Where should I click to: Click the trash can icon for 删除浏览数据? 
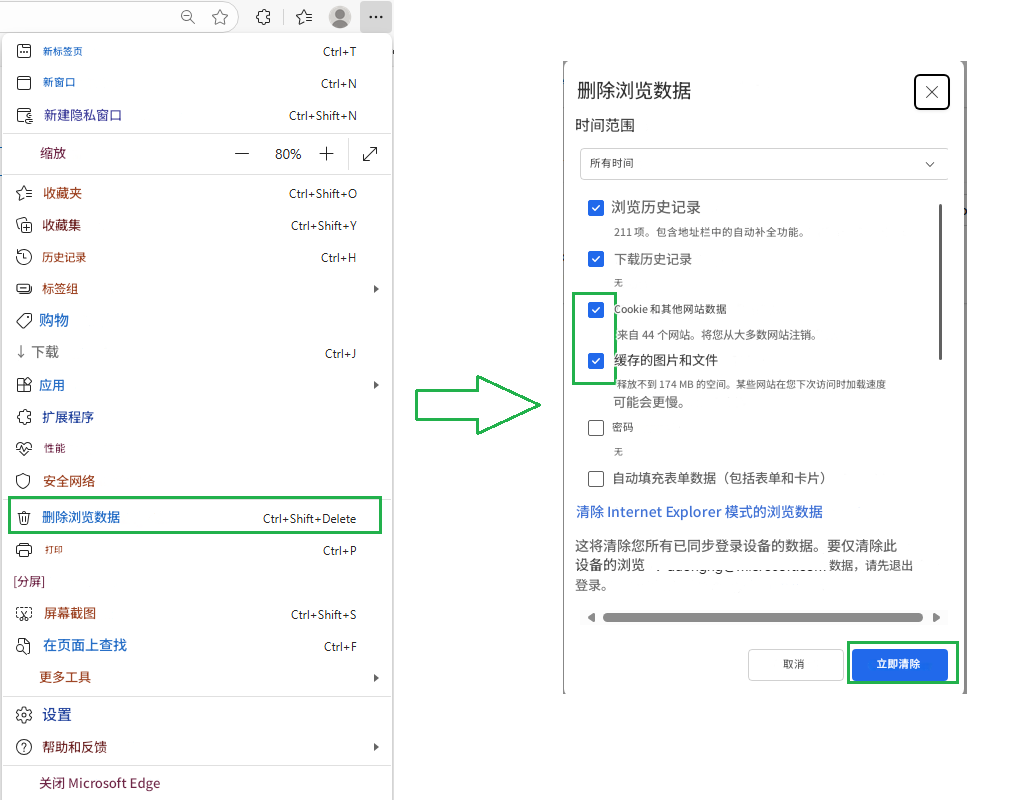(x=24, y=518)
